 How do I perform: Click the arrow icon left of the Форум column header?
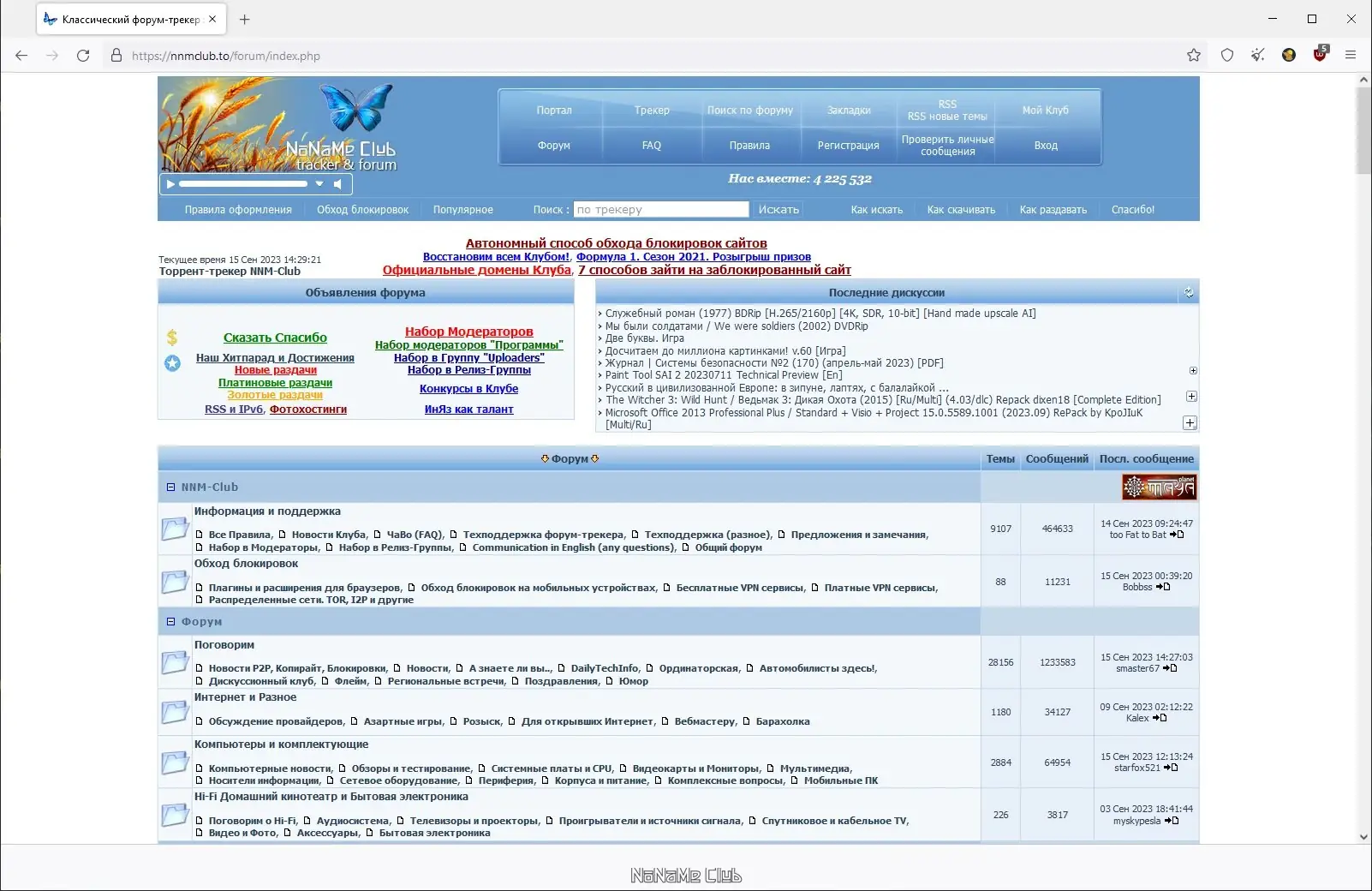click(x=545, y=459)
